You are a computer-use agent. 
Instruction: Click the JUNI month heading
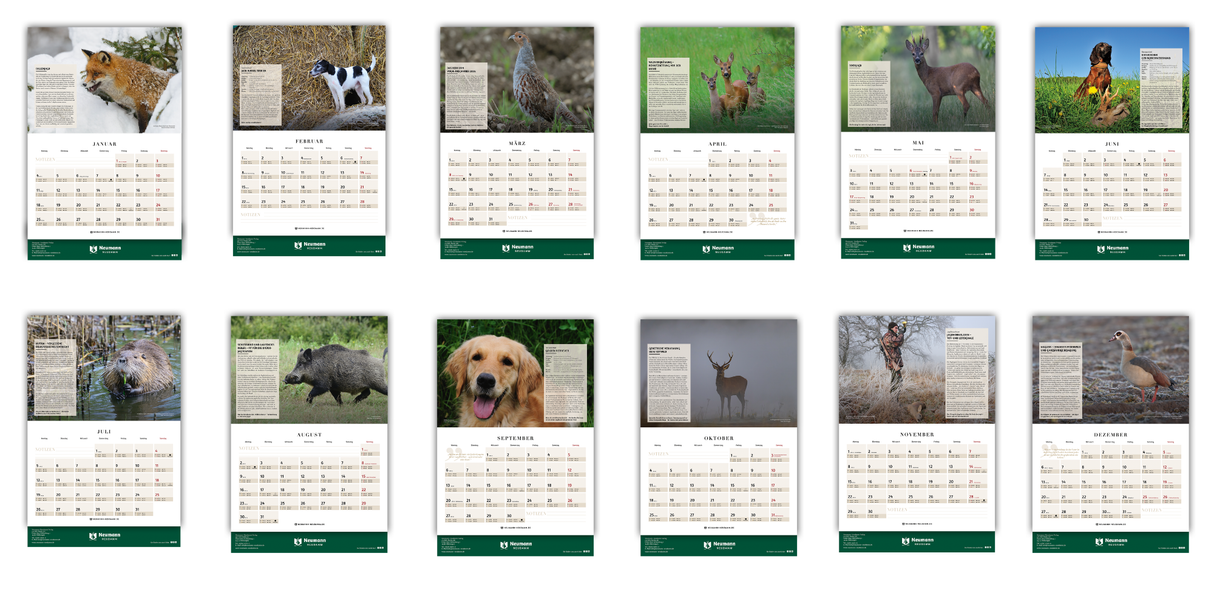pyautogui.click(x=1112, y=142)
